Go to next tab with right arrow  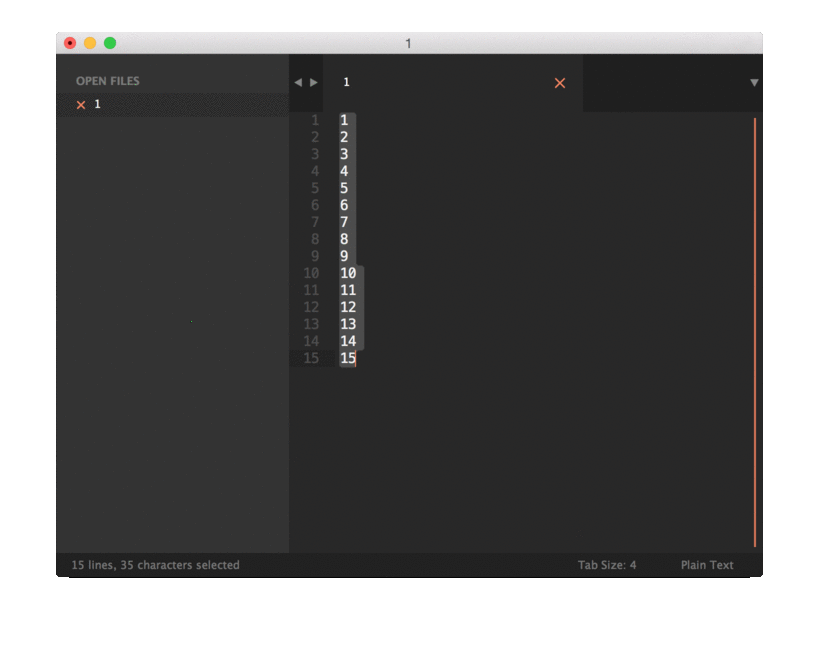coord(314,83)
